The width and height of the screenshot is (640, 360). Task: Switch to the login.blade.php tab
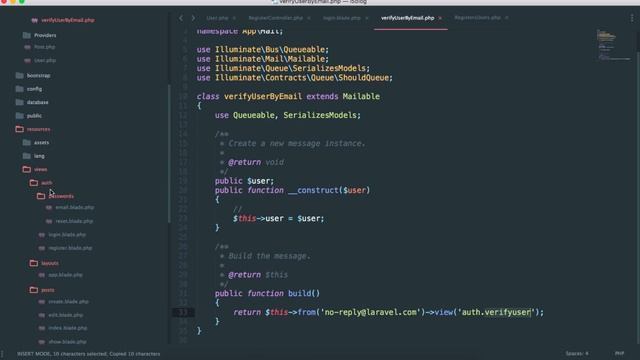click(x=342, y=18)
